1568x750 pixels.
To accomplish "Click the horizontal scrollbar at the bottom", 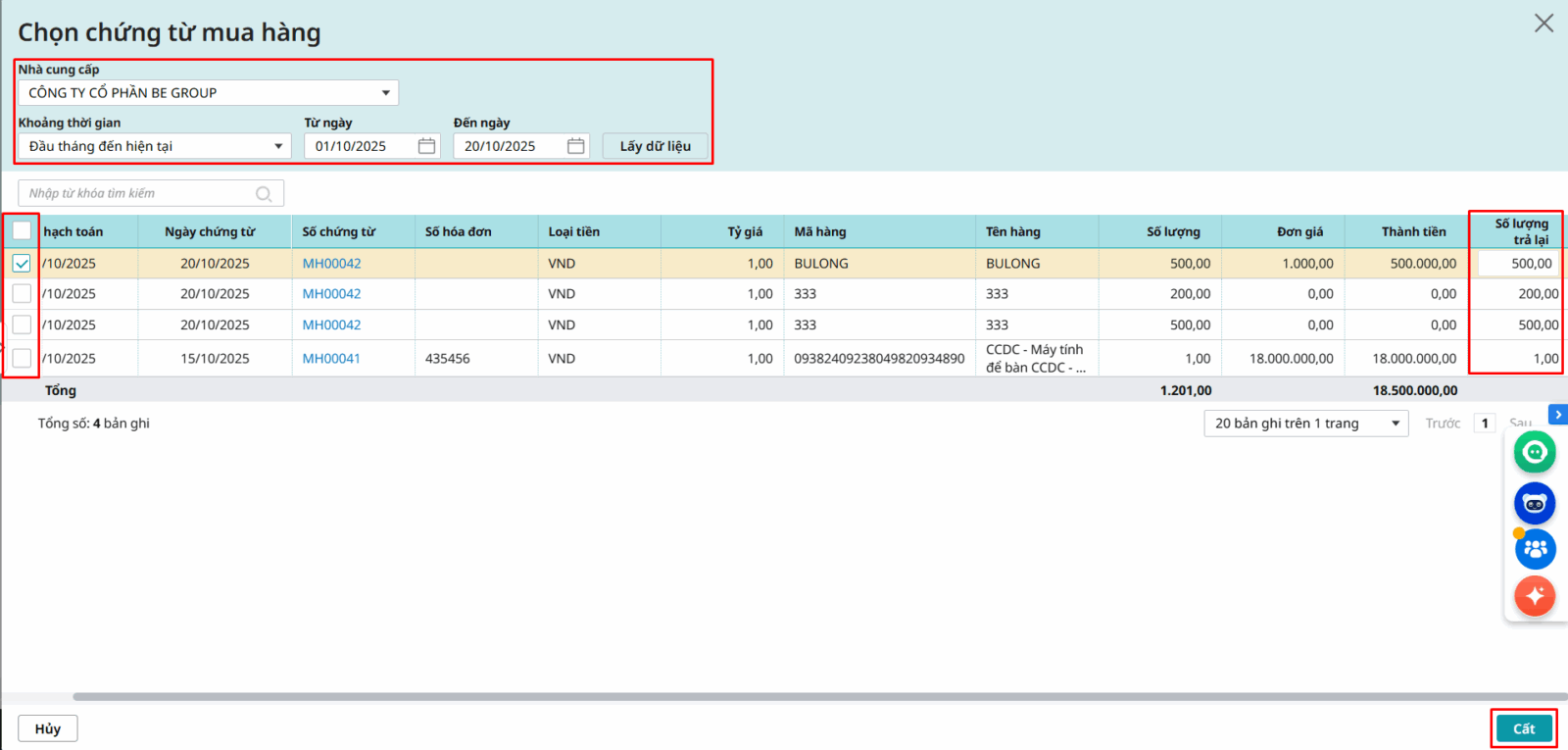I will (x=784, y=697).
